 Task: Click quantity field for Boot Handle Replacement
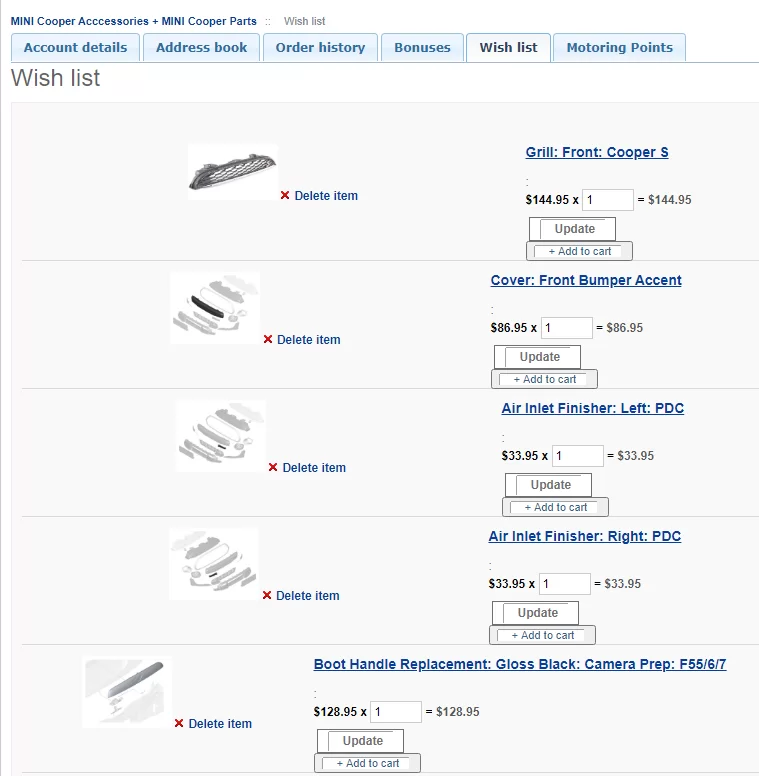pos(396,712)
